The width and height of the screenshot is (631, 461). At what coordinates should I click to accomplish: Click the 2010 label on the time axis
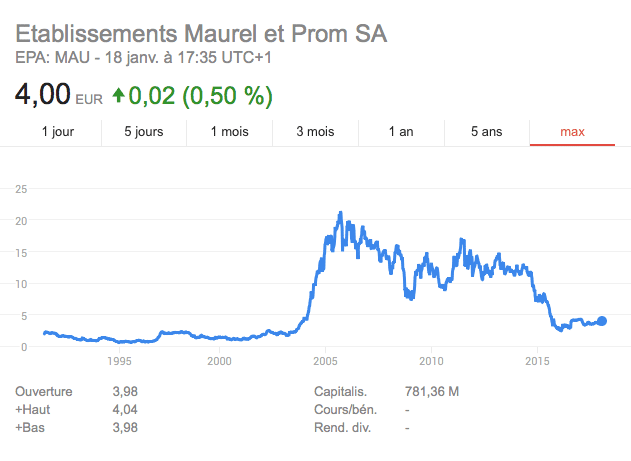pyautogui.click(x=431, y=361)
